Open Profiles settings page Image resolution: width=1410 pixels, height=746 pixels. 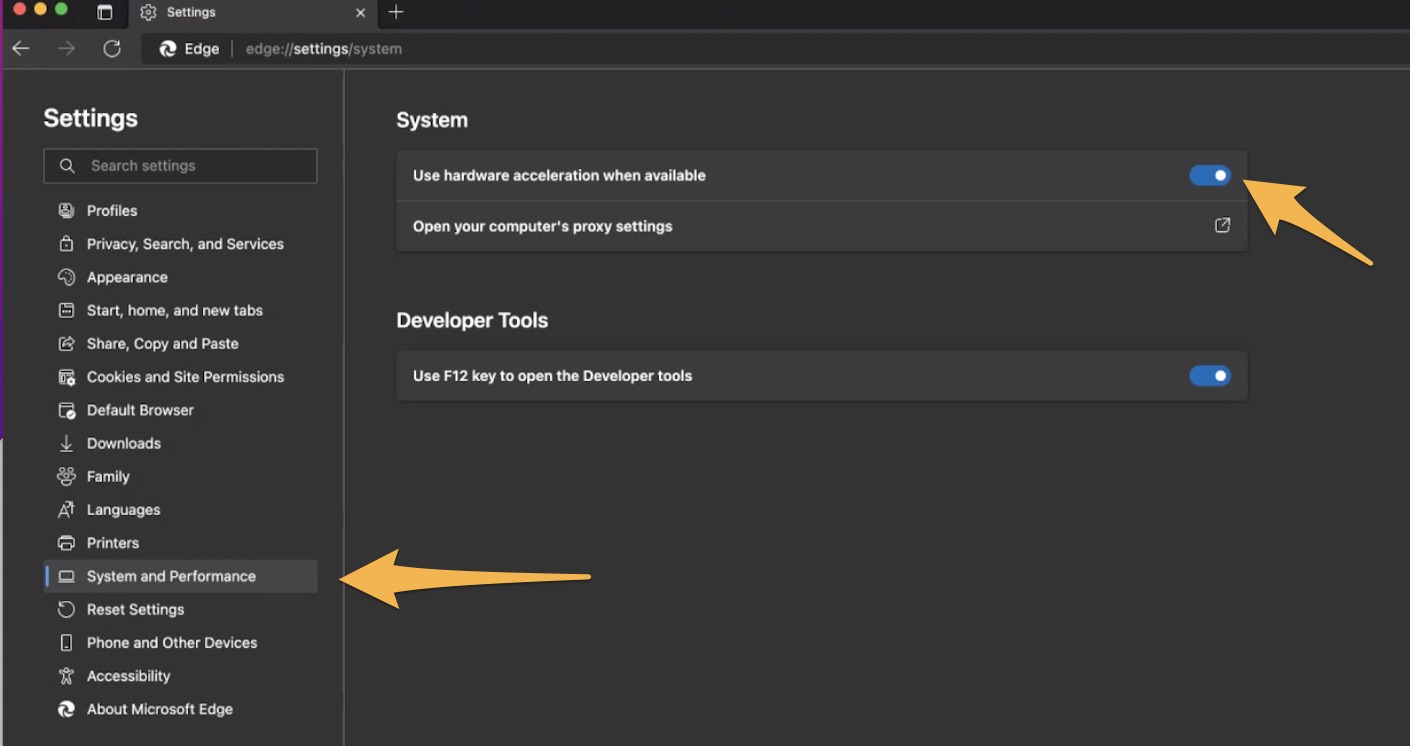pyautogui.click(x=181, y=211)
